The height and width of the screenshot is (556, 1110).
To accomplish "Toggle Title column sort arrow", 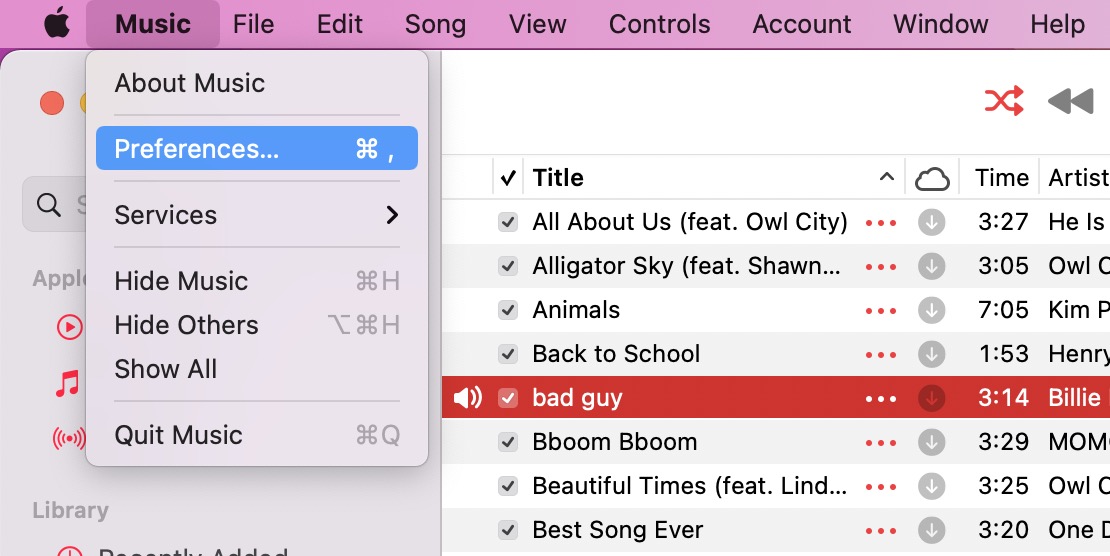I will [886, 178].
